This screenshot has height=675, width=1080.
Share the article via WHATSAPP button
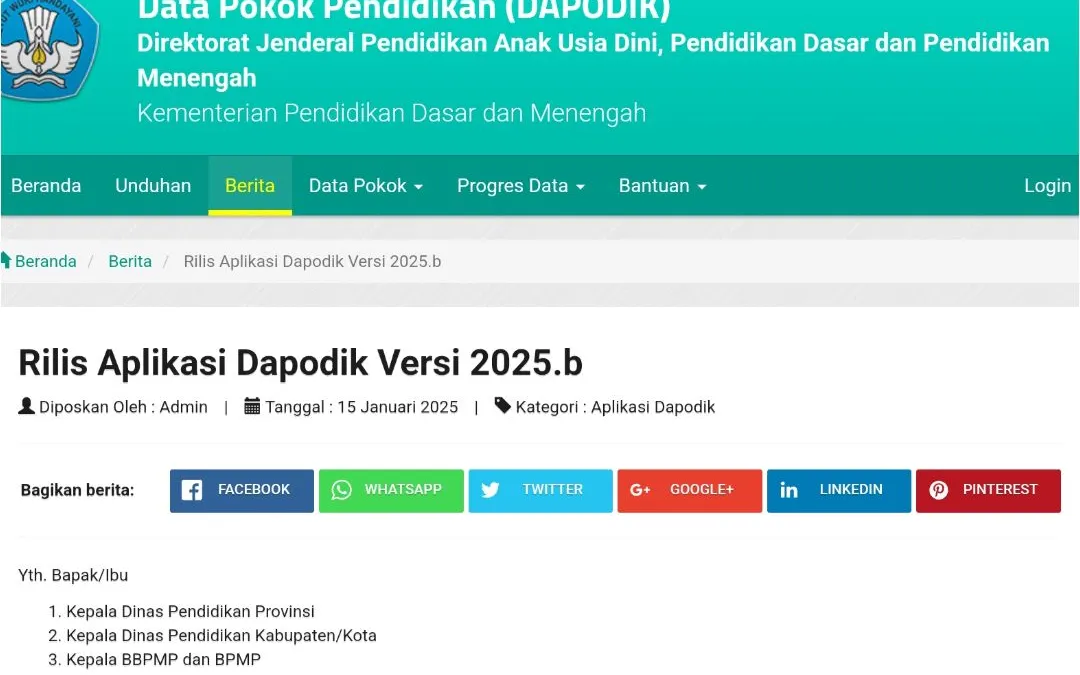click(x=391, y=490)
